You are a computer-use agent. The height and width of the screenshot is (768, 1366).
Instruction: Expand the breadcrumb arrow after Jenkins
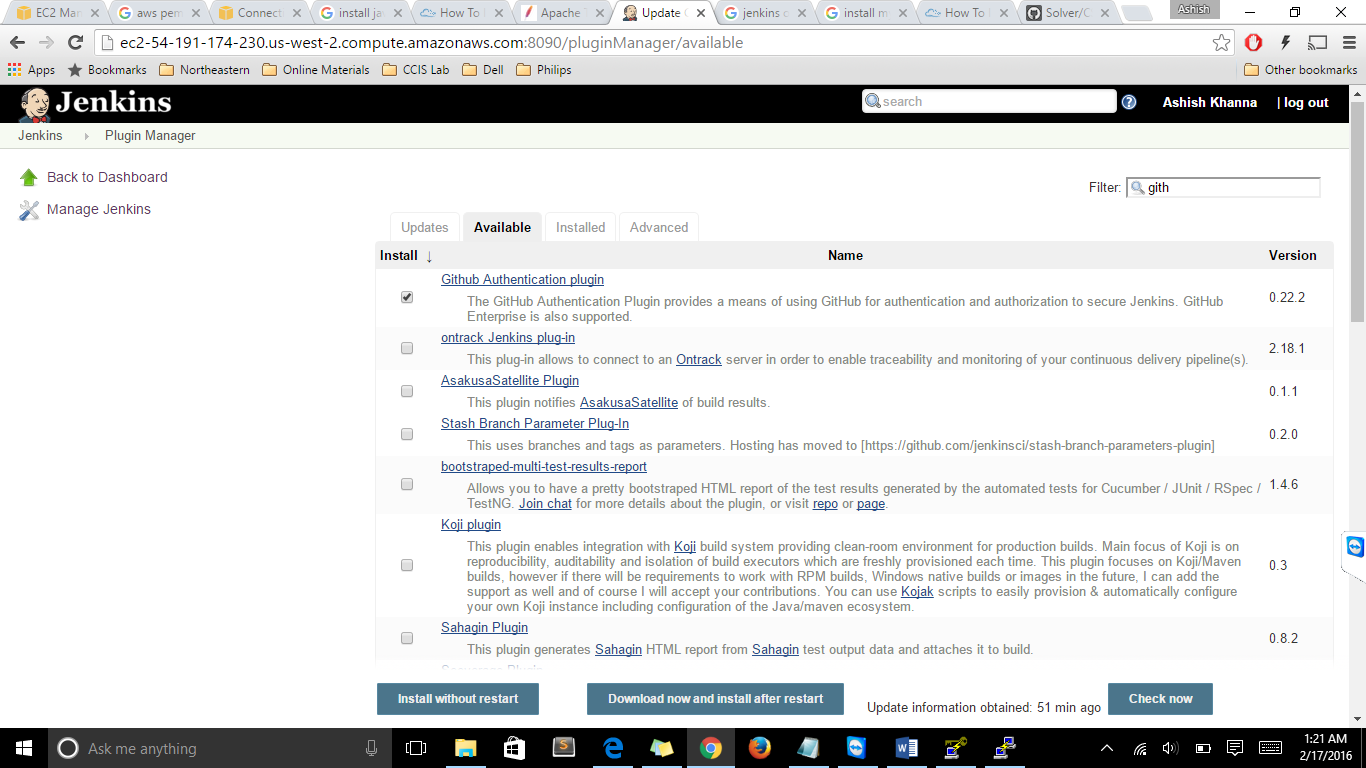coord(86,136)
